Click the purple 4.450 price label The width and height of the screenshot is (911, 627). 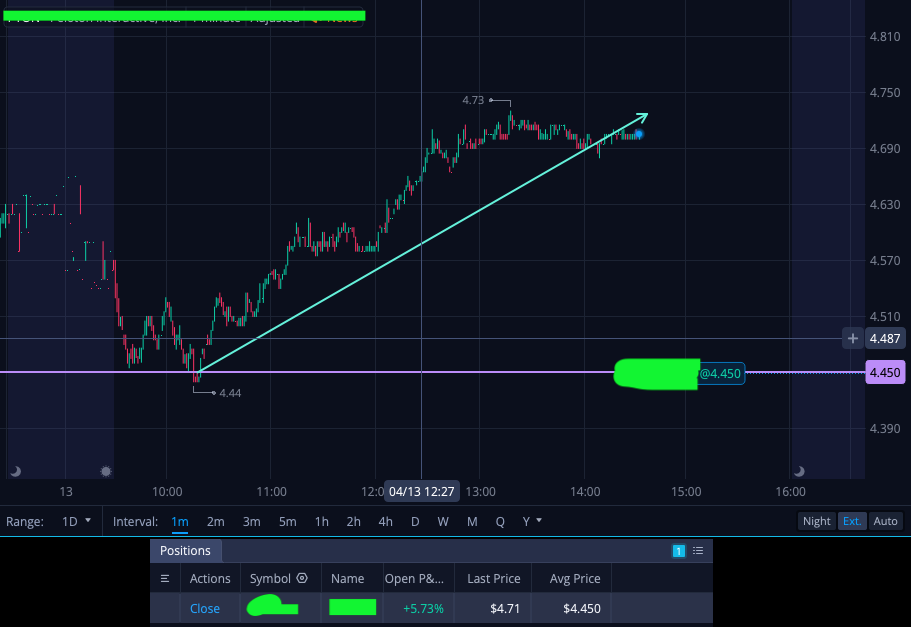(885, 372)
